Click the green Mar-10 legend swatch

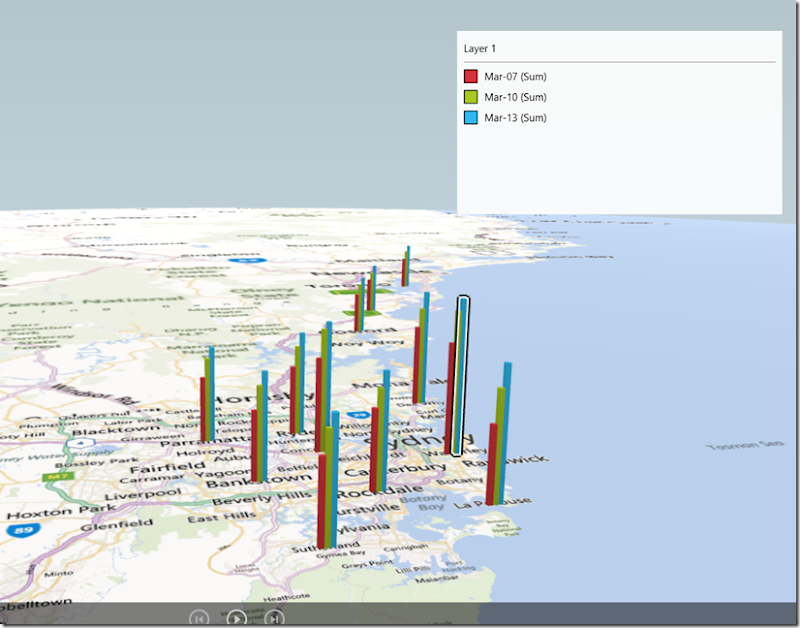[x=471, y=97]
